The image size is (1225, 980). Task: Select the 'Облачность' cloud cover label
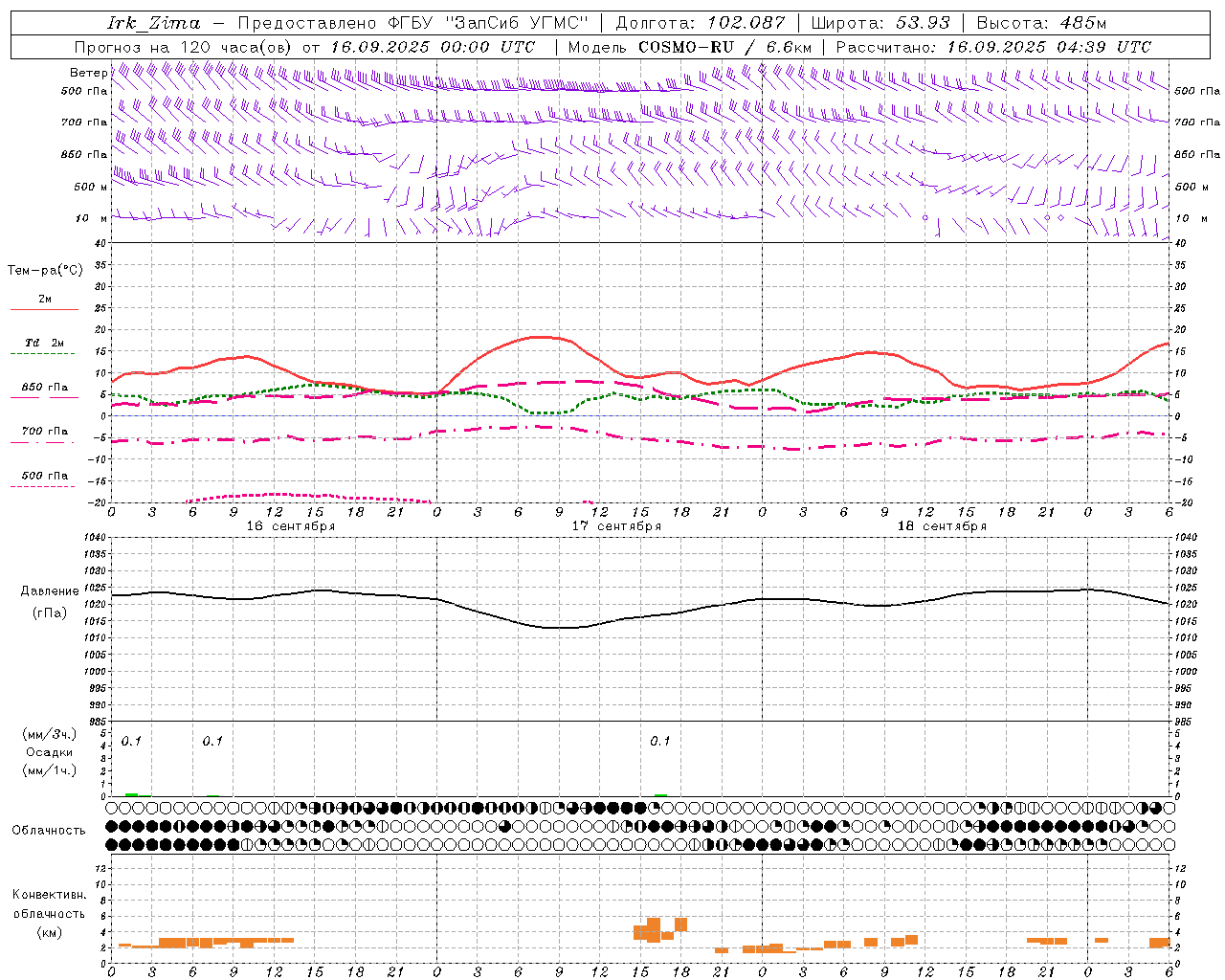pos(49,830)
